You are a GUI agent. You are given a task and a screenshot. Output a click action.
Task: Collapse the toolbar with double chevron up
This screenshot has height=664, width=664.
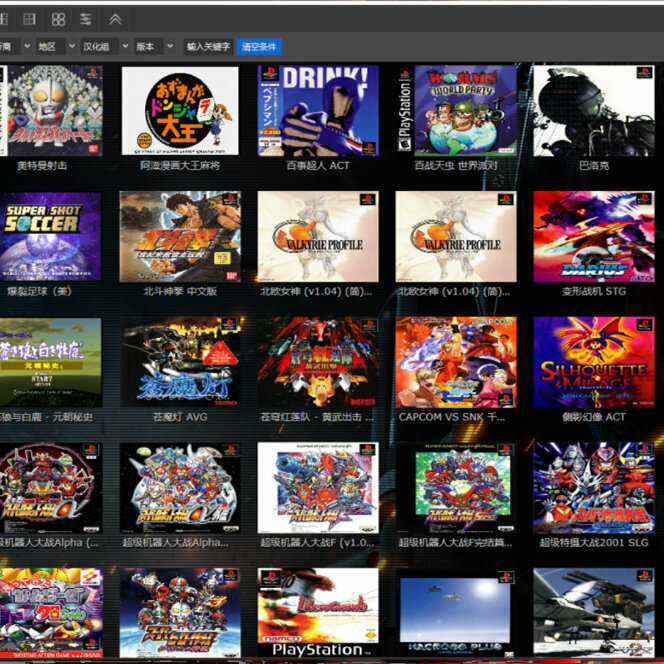tap(115, 19)
